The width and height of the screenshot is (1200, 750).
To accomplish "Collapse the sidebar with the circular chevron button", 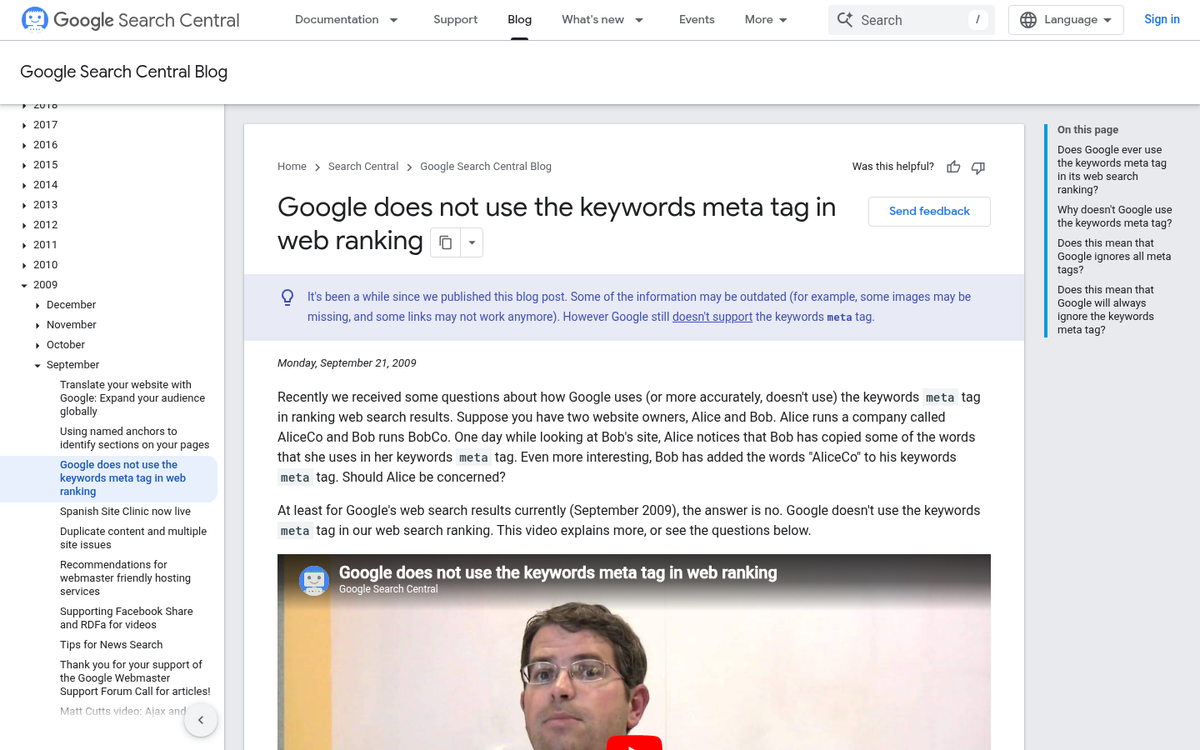I will [200, 719].
